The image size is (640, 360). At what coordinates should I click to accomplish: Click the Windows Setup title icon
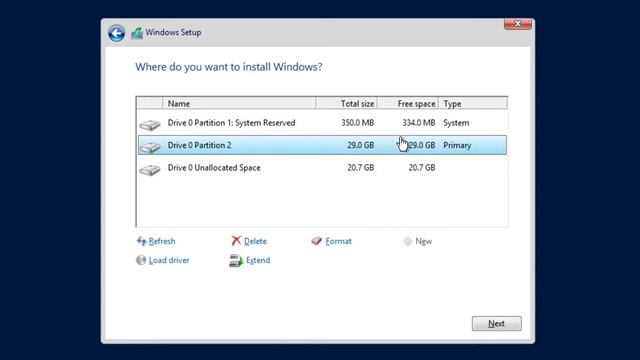pos(137,33)
